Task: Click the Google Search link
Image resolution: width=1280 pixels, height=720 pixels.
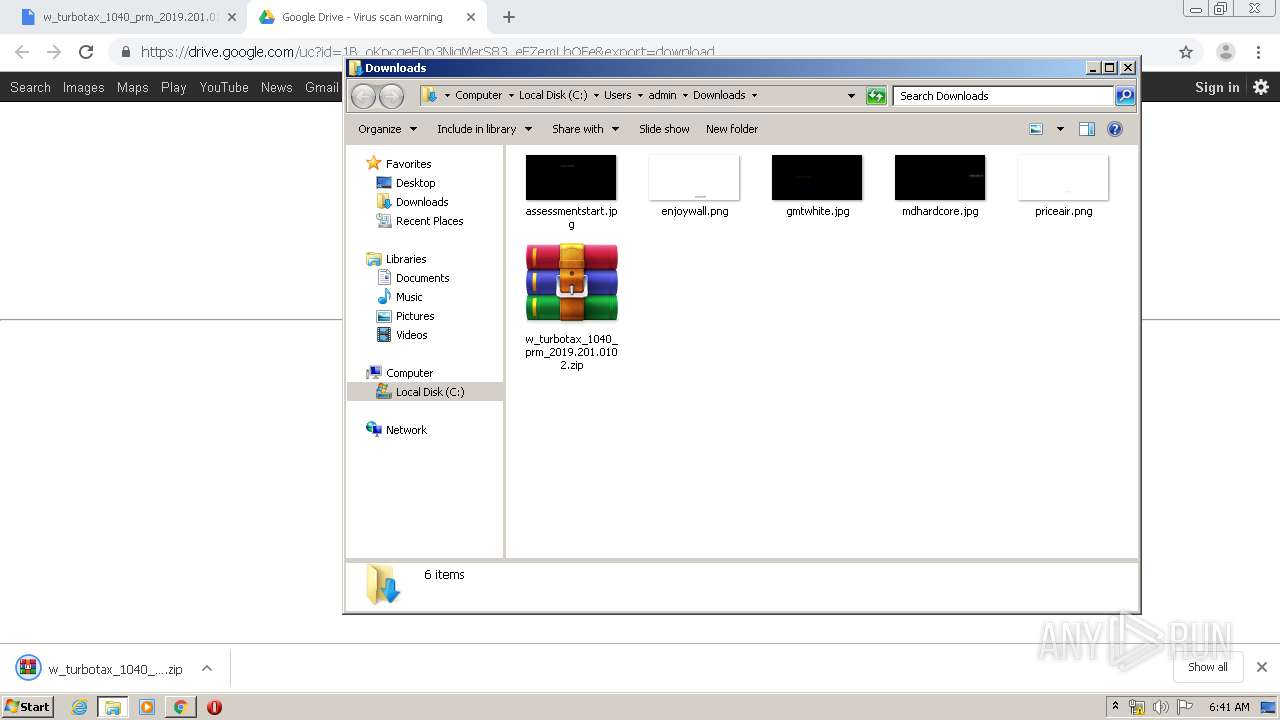Action: coord(30,87)
